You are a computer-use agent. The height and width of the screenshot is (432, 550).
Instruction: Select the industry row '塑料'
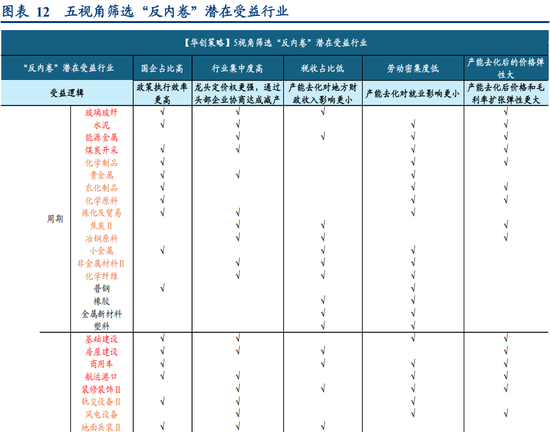point(101,326)
